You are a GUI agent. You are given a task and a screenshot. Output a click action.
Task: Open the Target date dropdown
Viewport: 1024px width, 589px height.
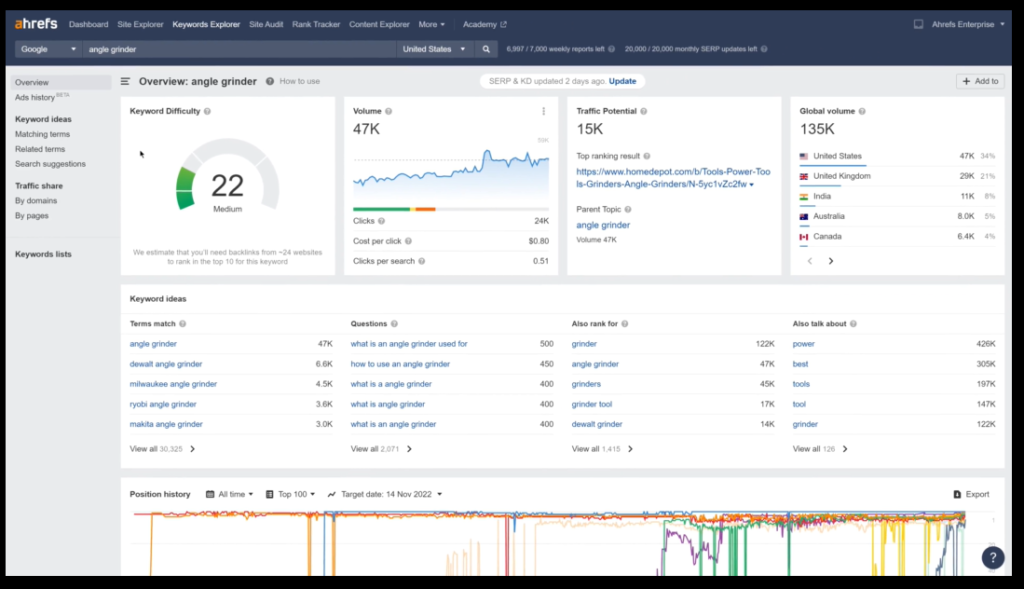pos(385,494)
